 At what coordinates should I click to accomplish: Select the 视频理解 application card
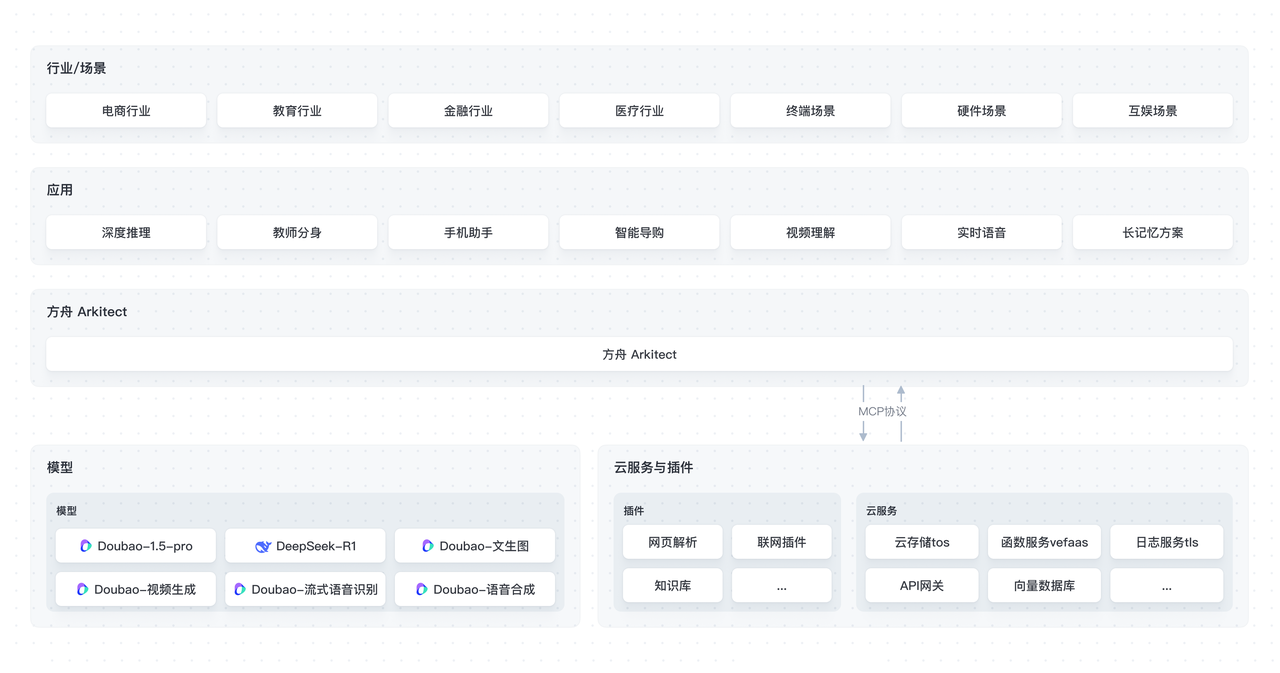(810, 232)
